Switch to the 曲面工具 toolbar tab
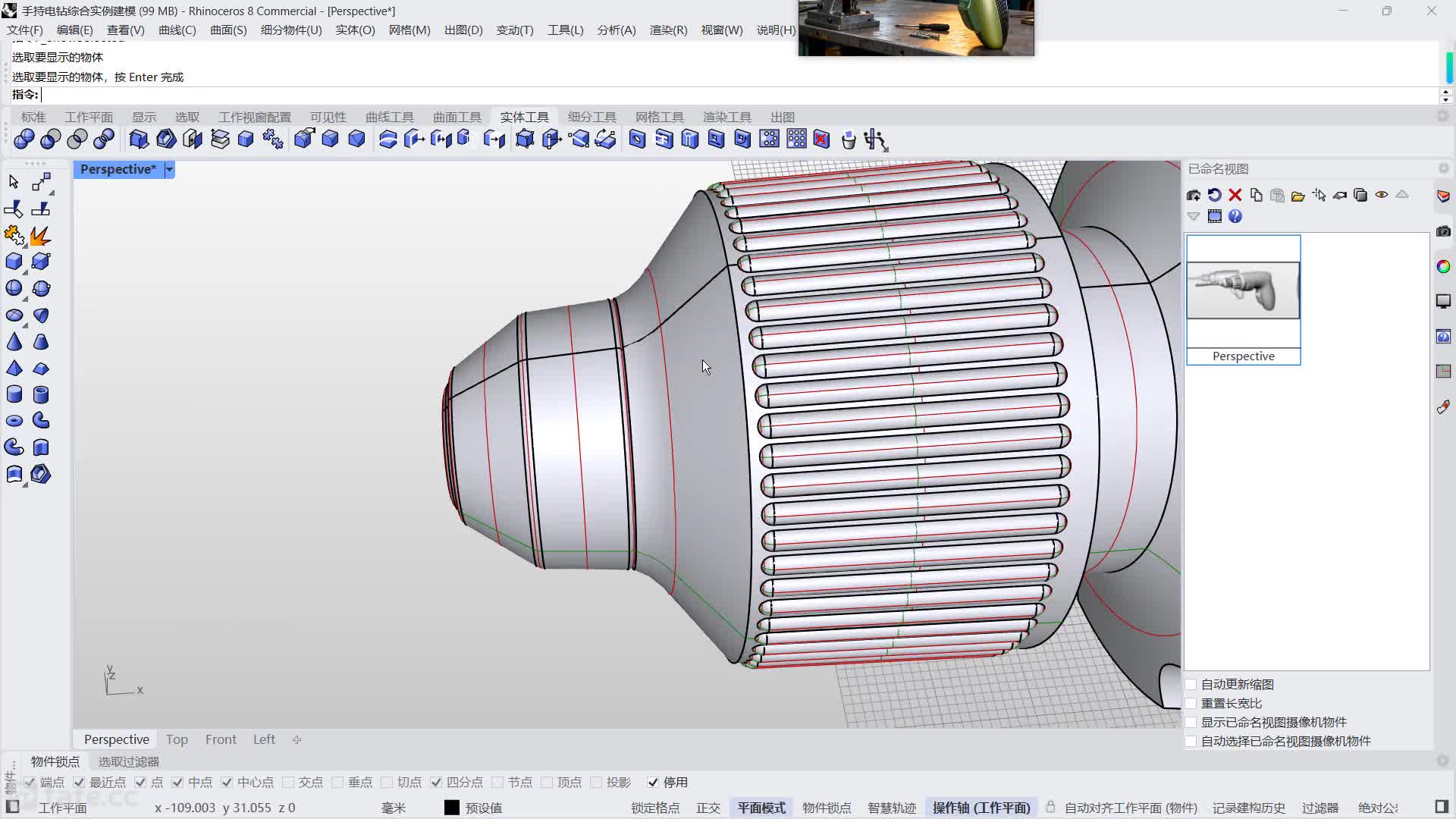 [457, 117]
